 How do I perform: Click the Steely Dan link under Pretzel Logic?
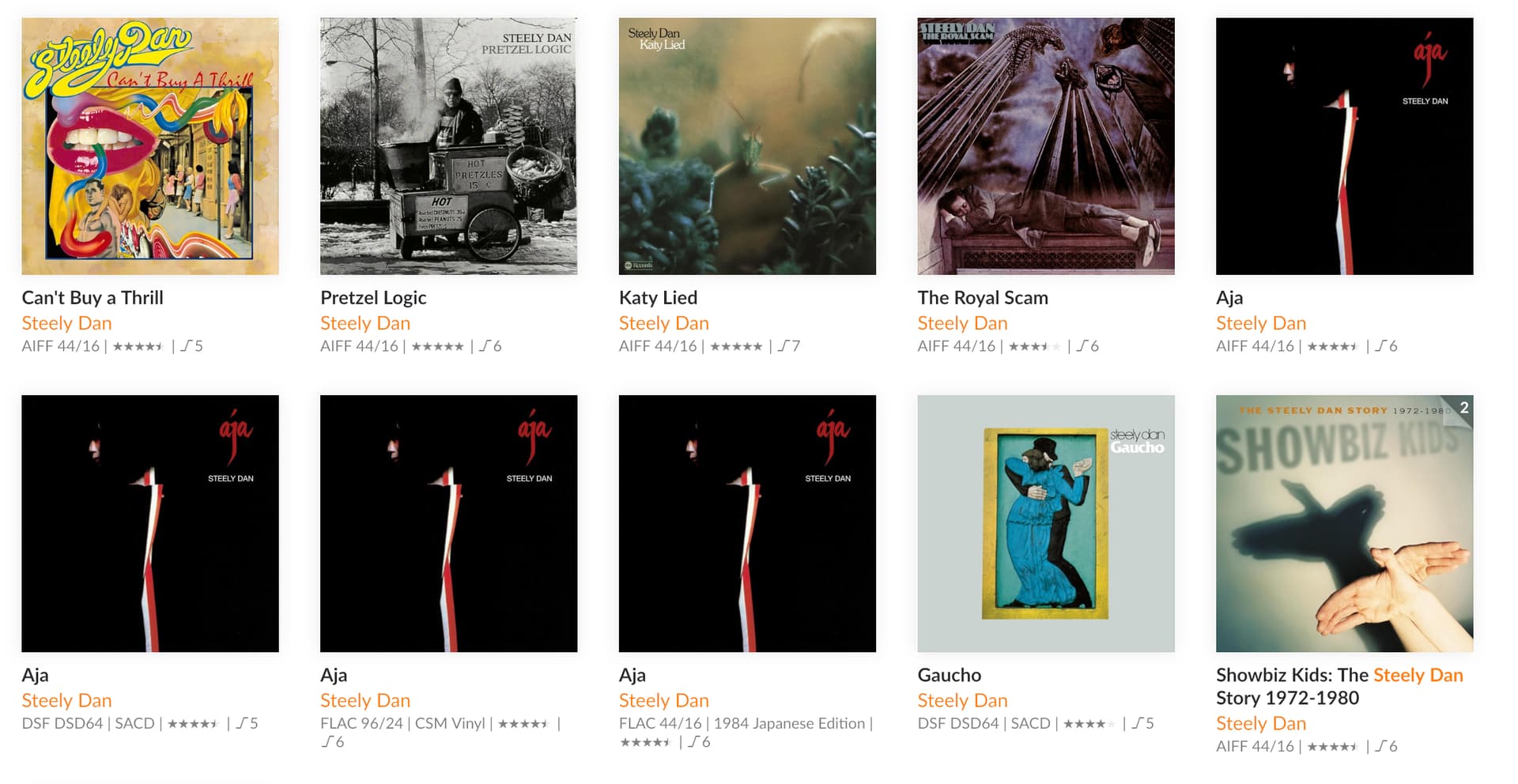pos(365,323)
